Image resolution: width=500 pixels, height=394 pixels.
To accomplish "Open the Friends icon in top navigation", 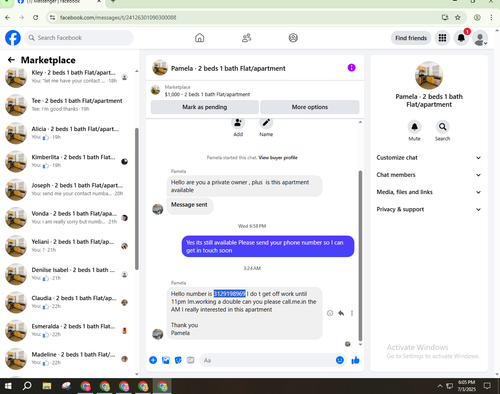I will (x=246, y=38).
